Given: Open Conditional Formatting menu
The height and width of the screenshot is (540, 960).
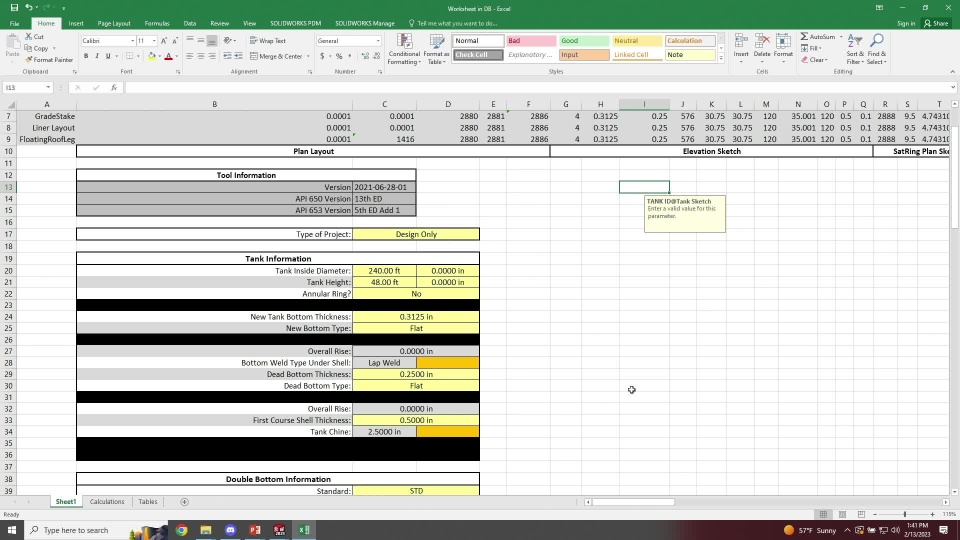Looking at the screenshot, I should pos(404,49).
